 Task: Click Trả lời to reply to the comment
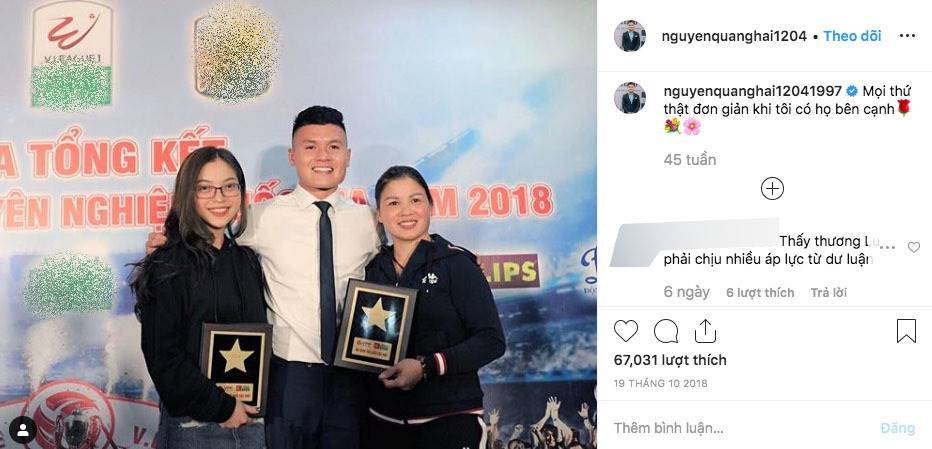point(829,293)
